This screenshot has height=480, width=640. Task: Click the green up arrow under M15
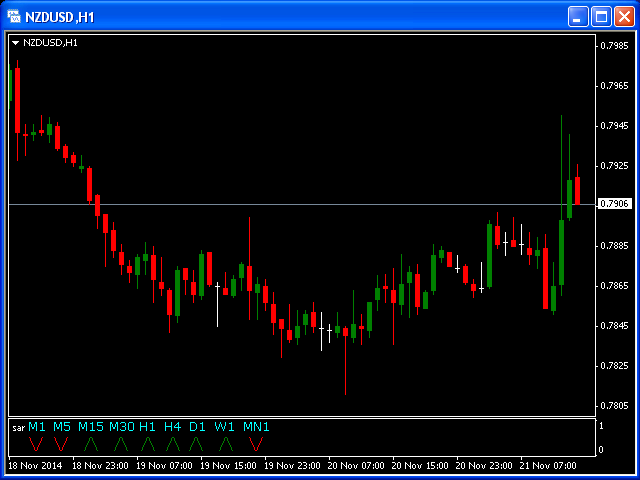(91, 443)
